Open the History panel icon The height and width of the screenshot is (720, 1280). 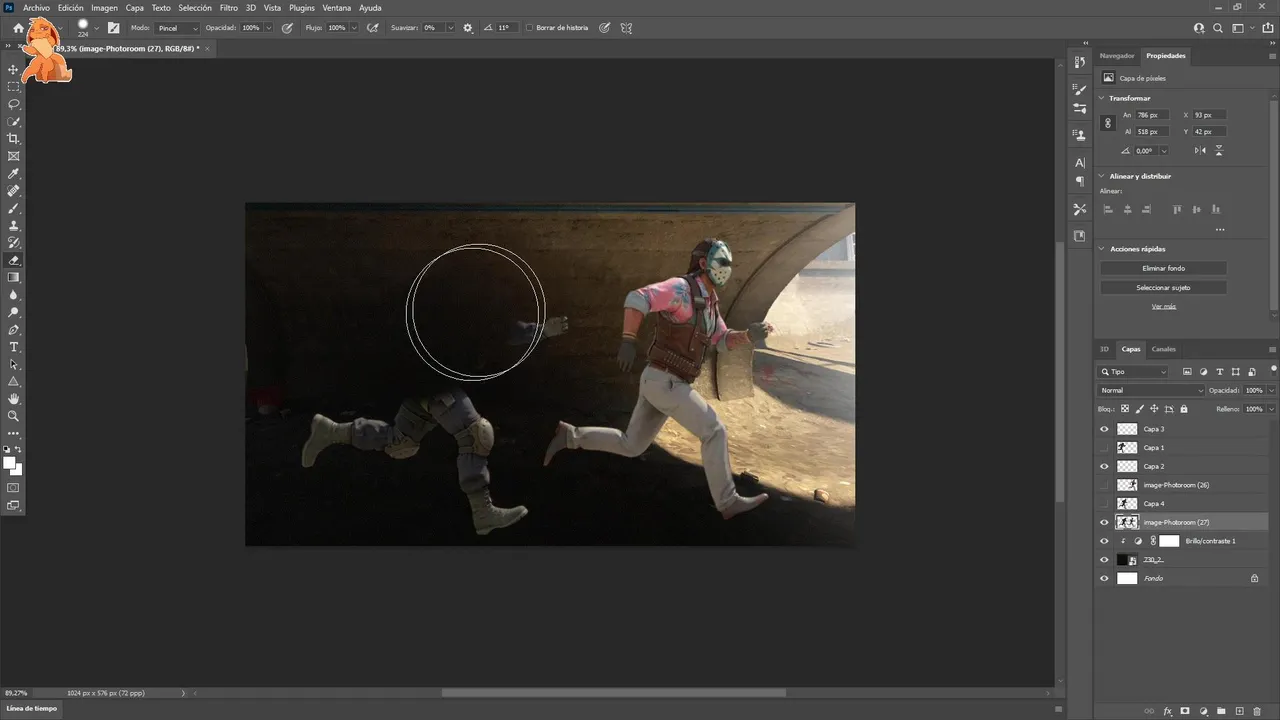click(x=1080, y=62)
